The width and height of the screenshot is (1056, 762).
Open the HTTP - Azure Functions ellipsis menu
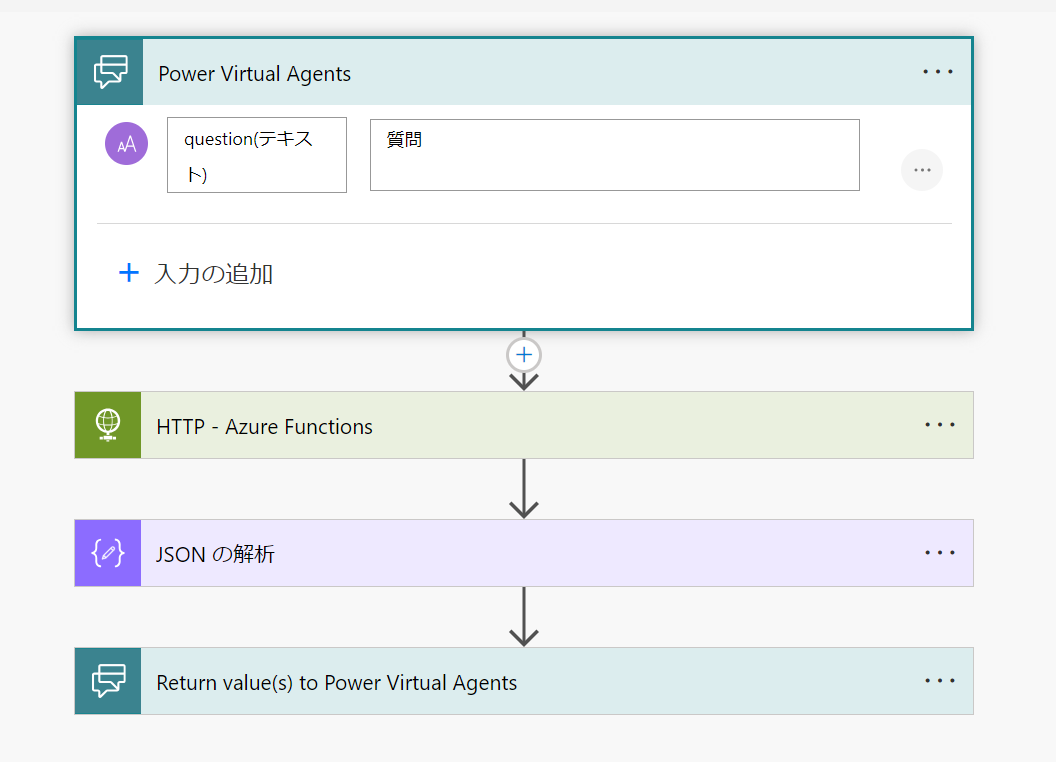pos(939,424)
